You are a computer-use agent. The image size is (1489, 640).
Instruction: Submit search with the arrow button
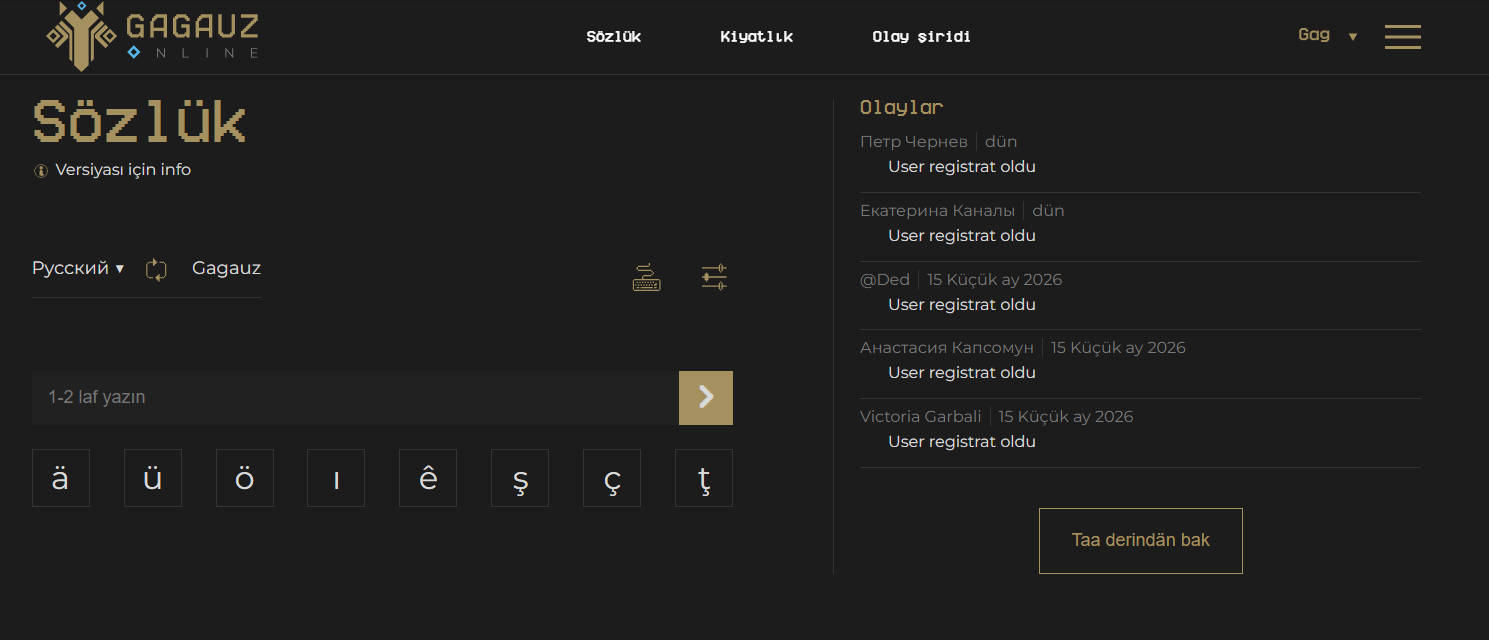coord(706,398)
